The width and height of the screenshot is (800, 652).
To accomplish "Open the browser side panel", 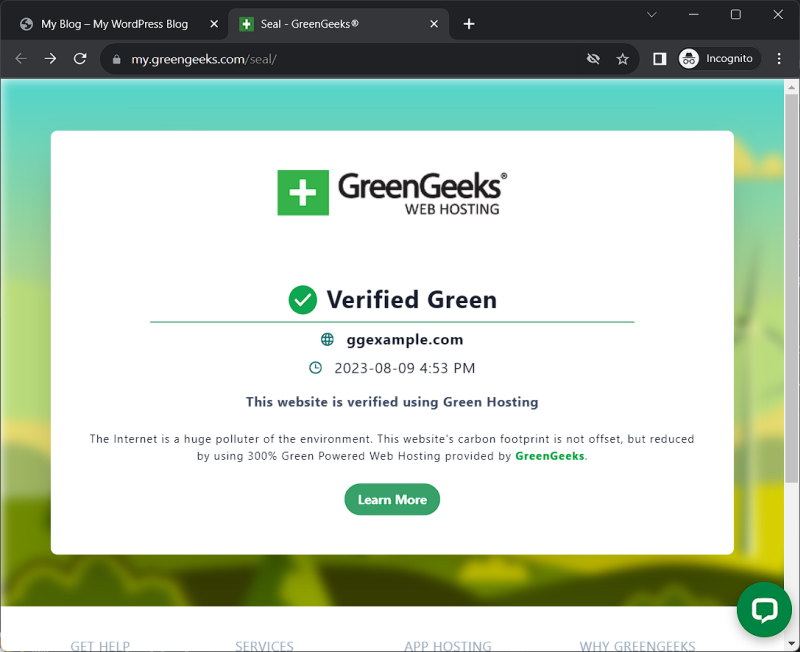I will click(x=659, y=59).
